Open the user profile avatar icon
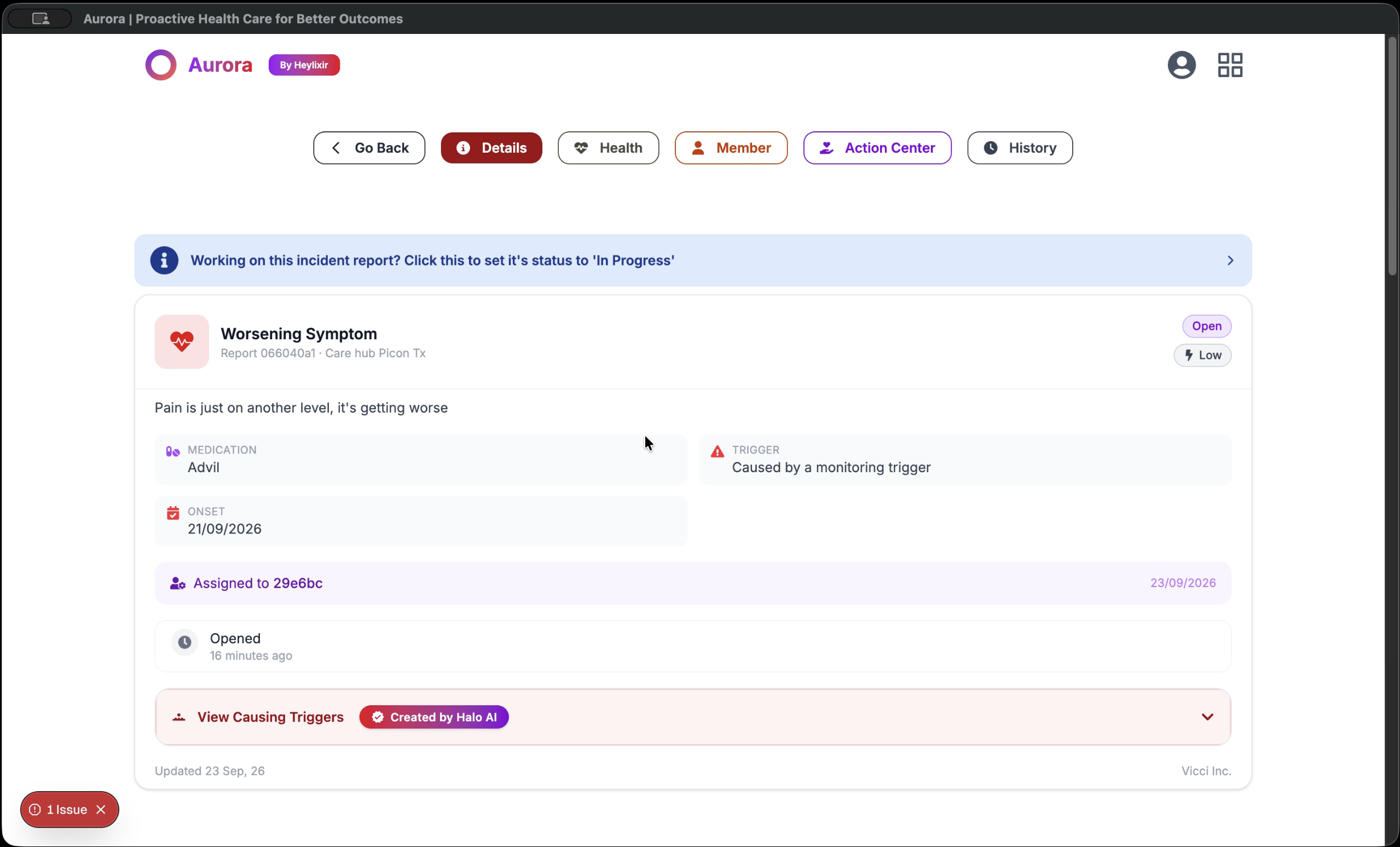The width and height of the screenshot is (1400, 847). 1181,65
